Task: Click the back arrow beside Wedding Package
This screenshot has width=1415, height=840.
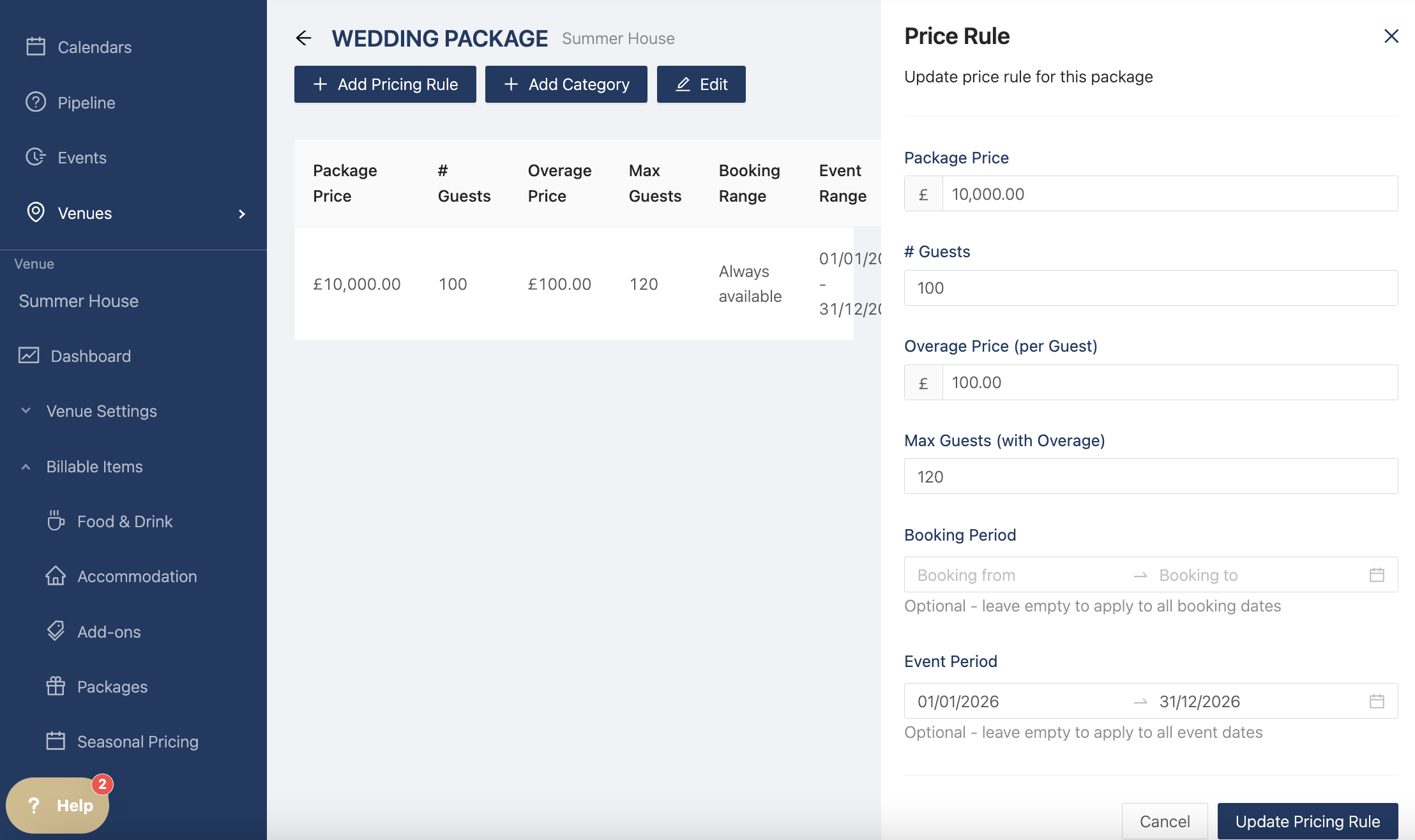Action: click(304, 38)
